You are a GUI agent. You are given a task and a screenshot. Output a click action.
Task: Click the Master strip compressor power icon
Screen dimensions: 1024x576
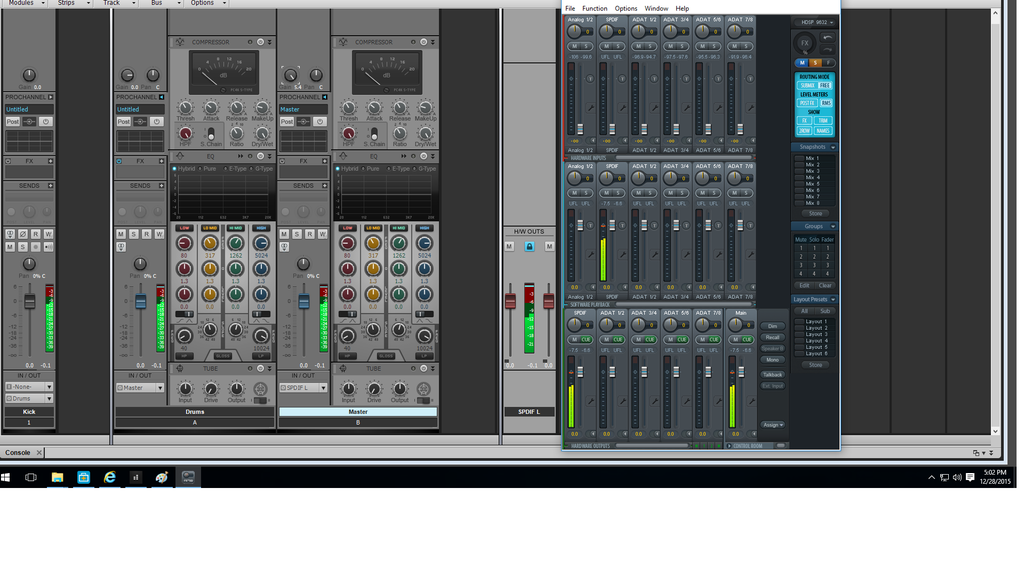click(x=423, y=42)
